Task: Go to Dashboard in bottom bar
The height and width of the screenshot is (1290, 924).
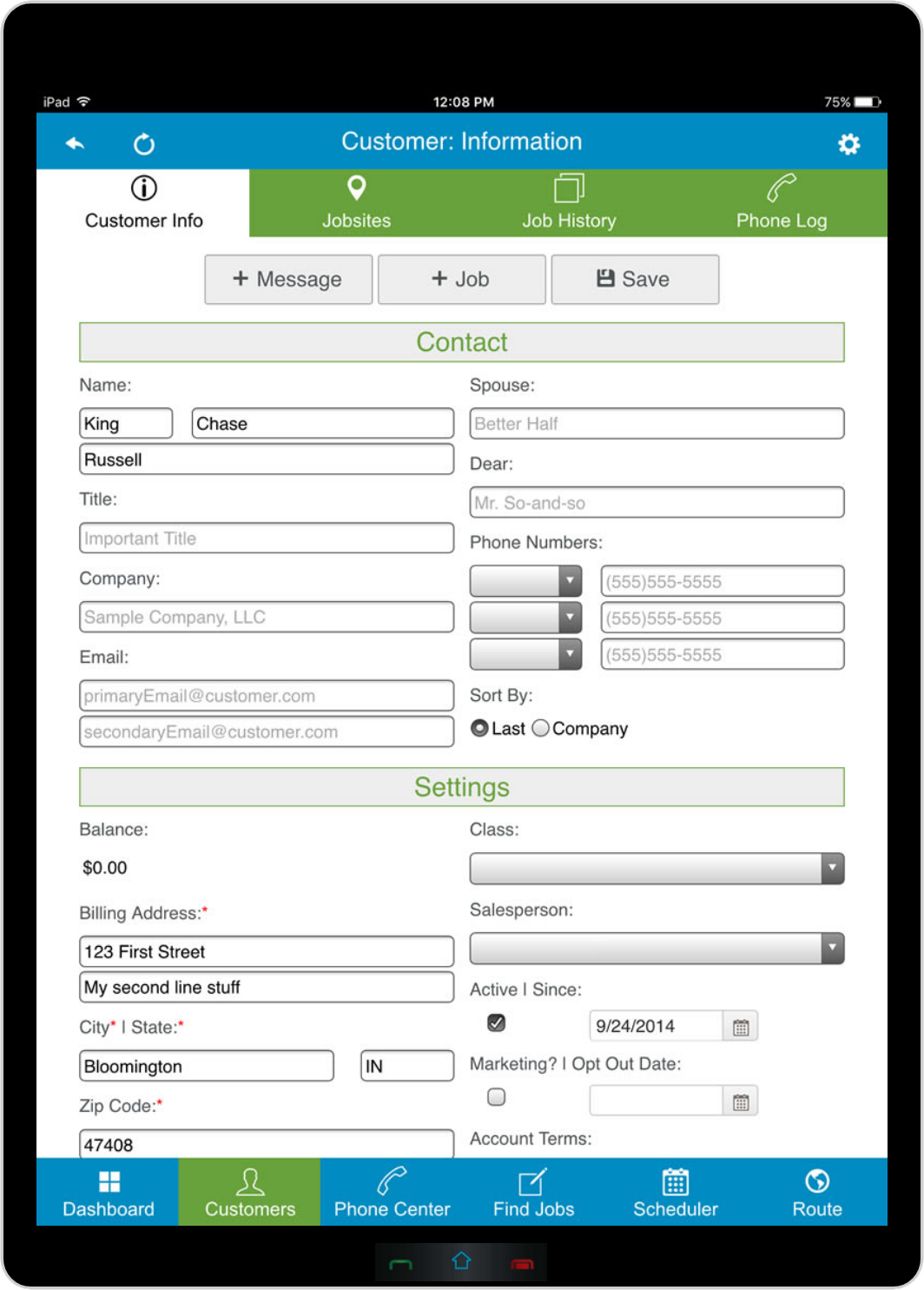Action: tap(109, 1192)
